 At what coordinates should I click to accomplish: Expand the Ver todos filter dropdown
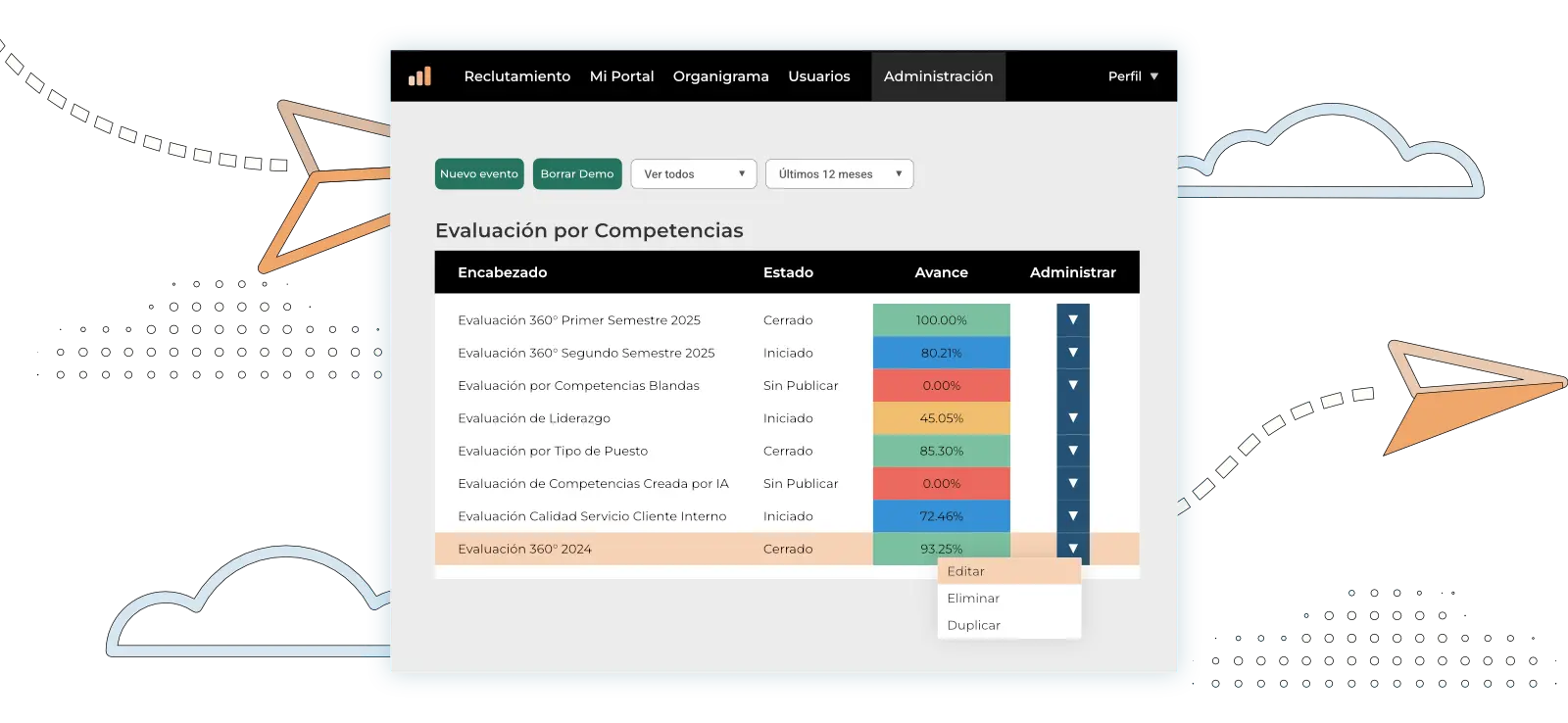pyautogui.click(x=694, y=174)
